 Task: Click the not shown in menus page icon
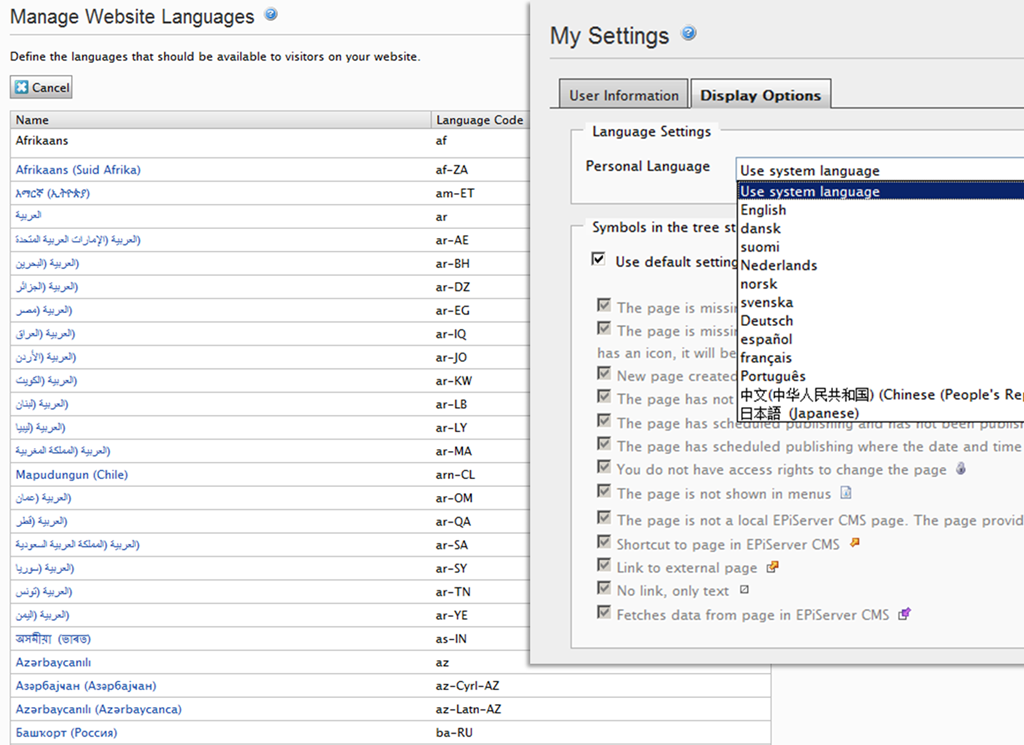click(x=845, y=493)
